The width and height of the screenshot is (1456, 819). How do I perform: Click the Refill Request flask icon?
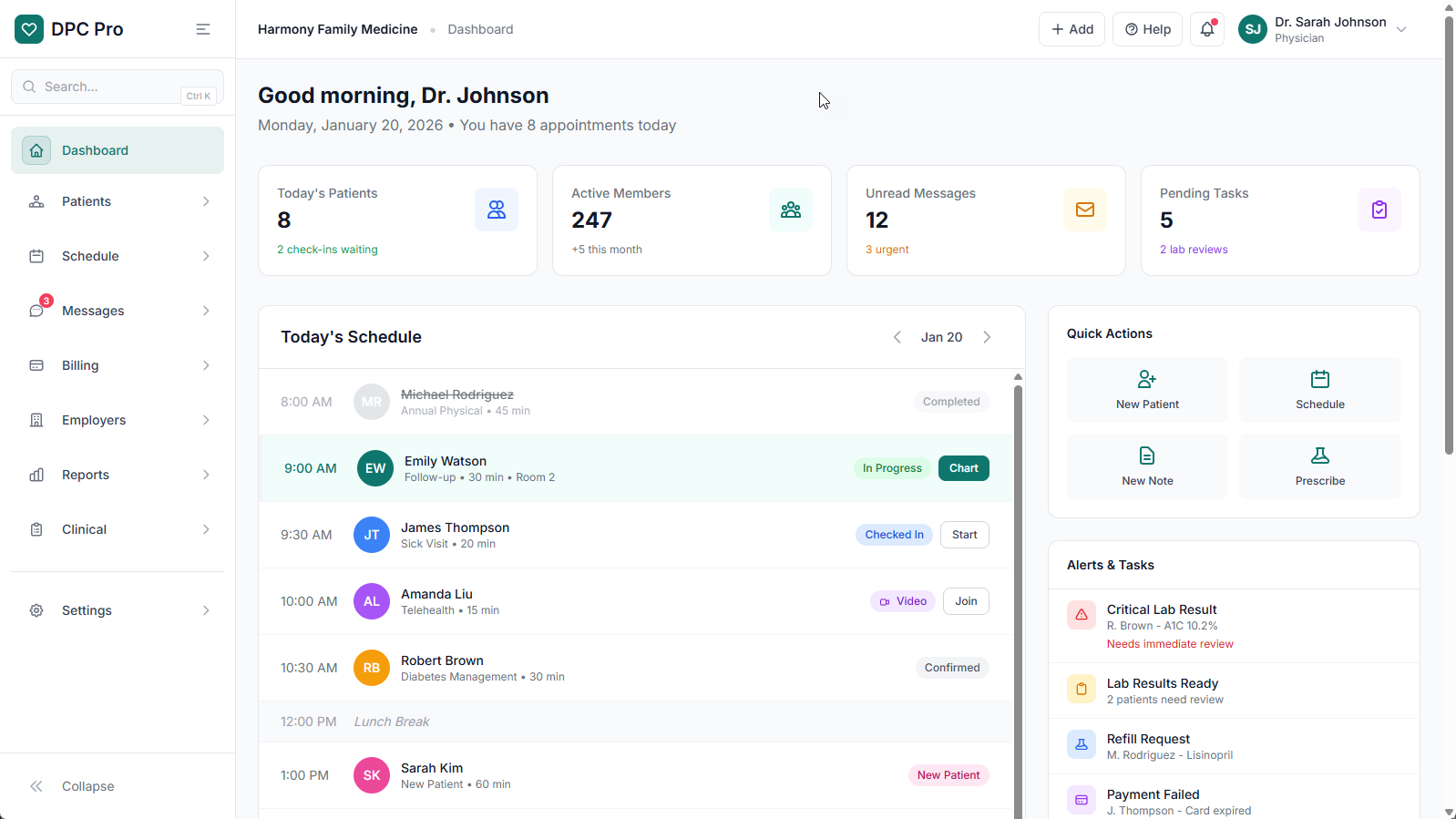coord(1082,744)
